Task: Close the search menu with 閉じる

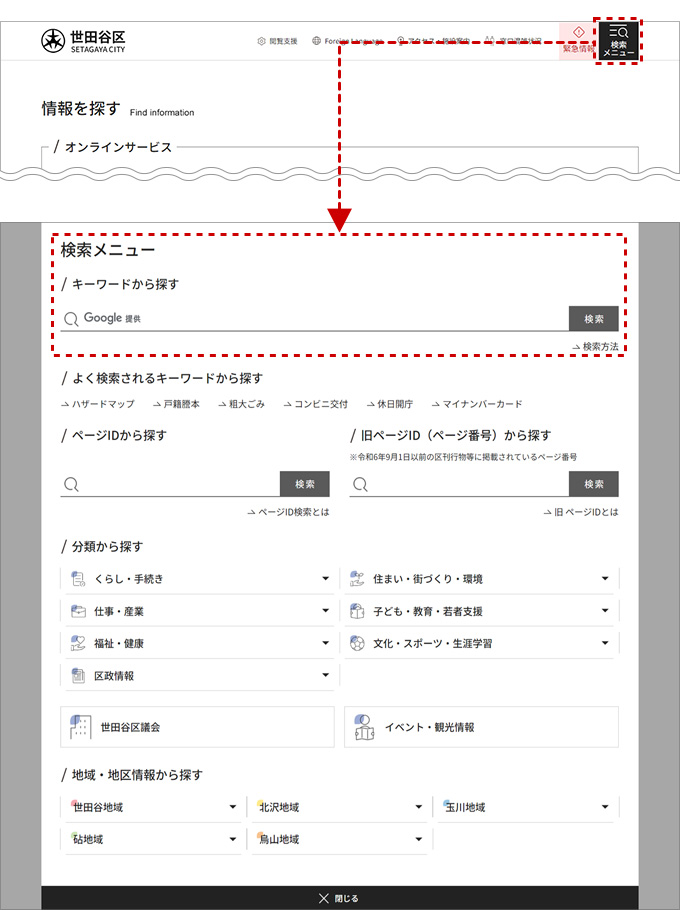Action: pyautogui.click(x=339, y=898)
